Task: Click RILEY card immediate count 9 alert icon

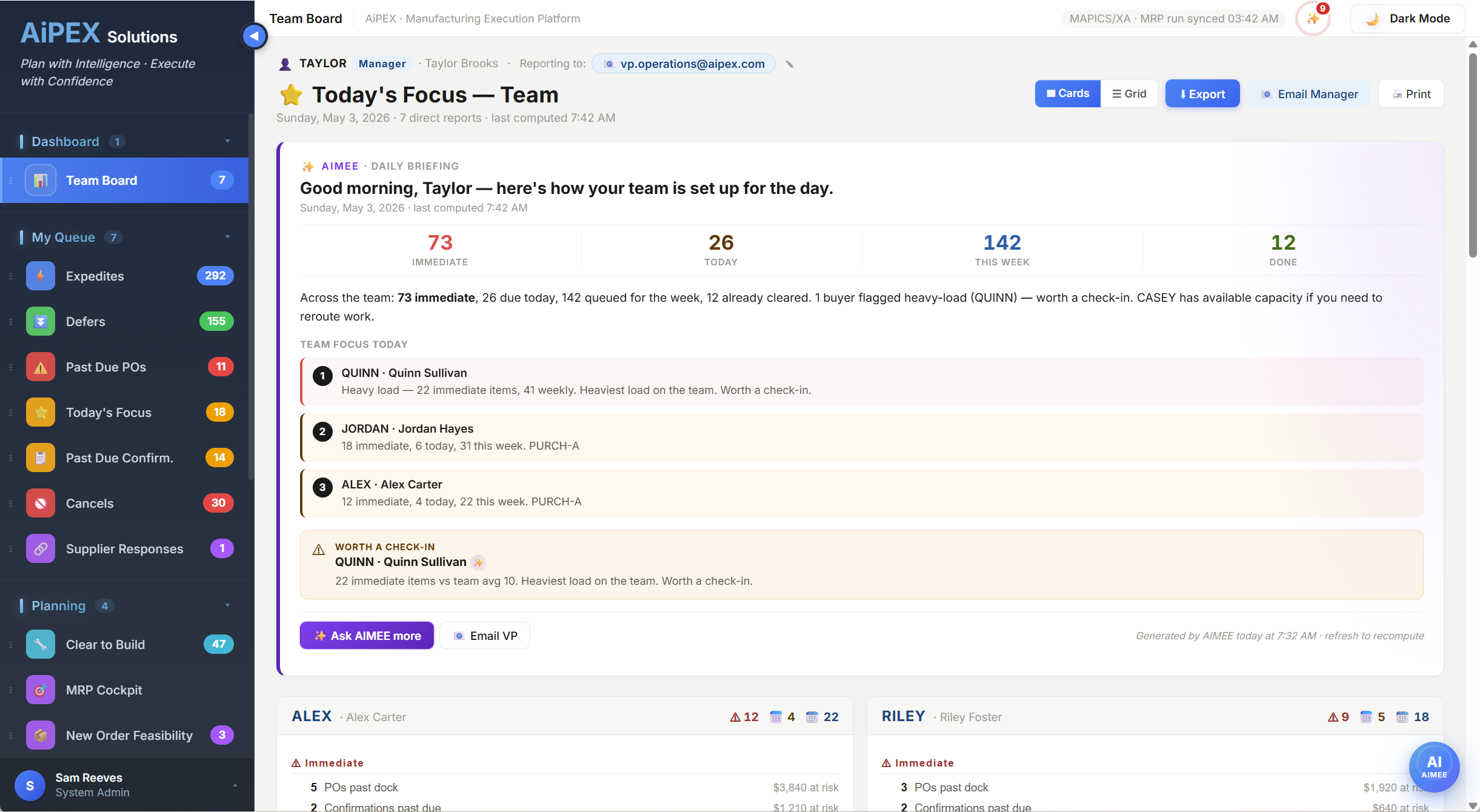Action: click(x=1333, y=717)
